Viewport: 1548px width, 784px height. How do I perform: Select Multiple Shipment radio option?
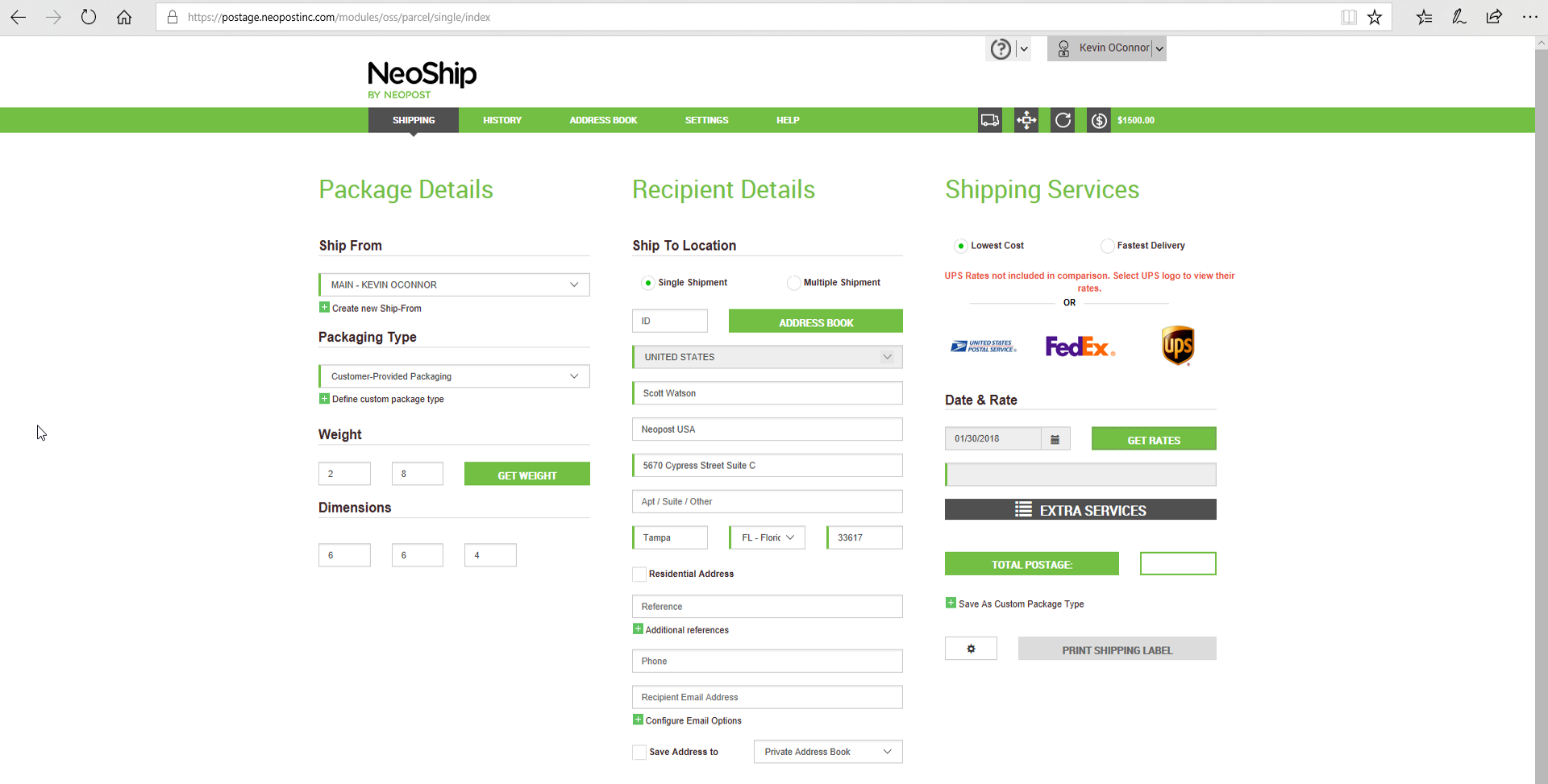(x=794, y=283)
